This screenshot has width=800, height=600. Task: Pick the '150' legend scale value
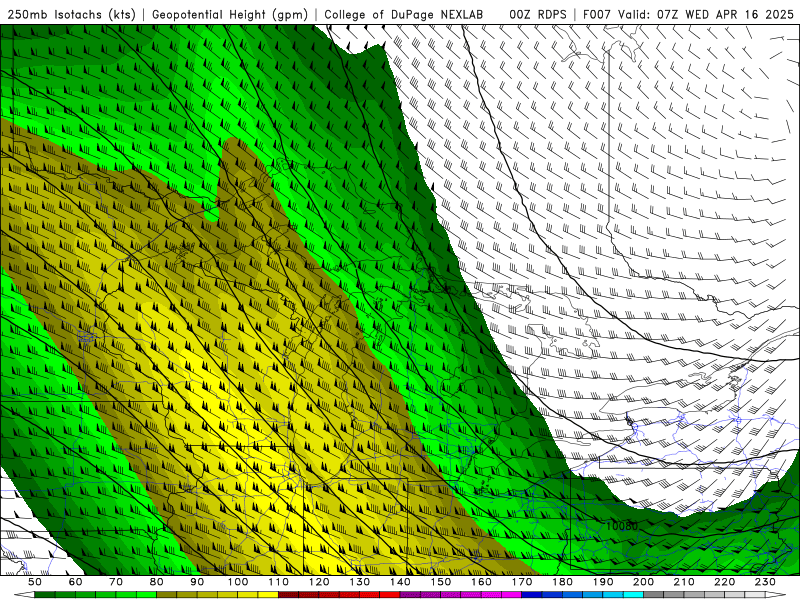441,582
